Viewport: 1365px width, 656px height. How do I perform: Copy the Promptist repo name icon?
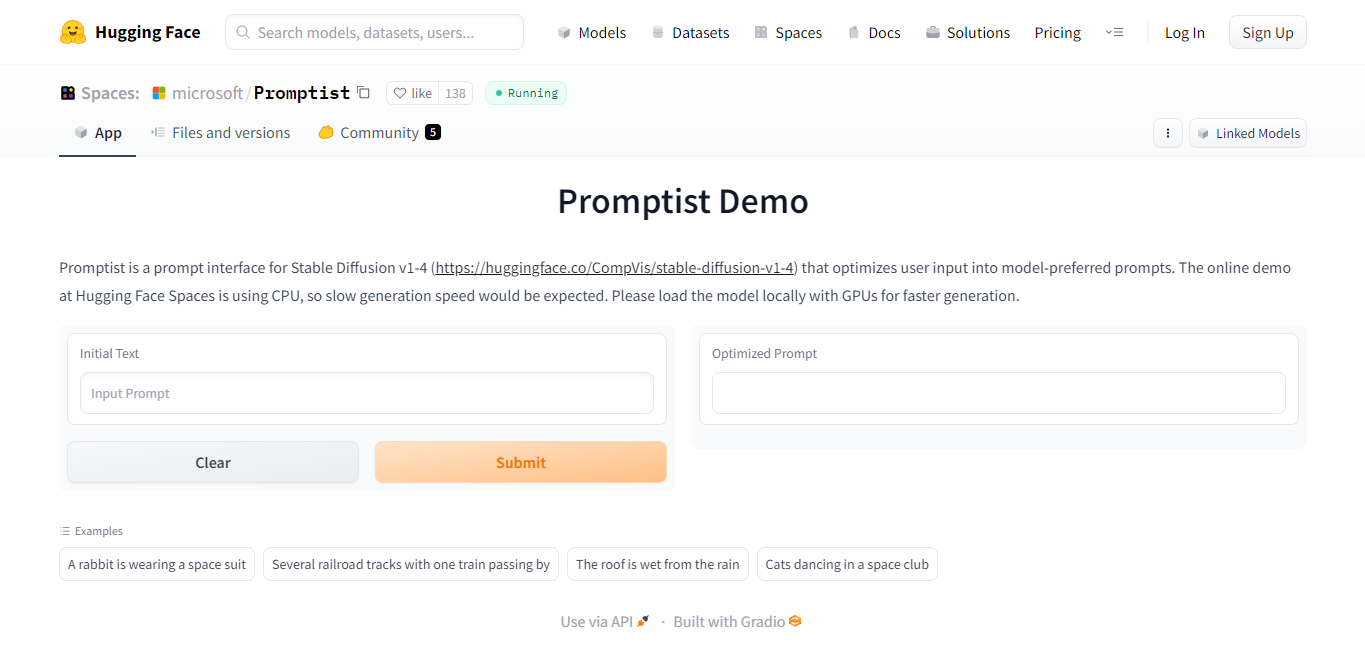(363, 92)
